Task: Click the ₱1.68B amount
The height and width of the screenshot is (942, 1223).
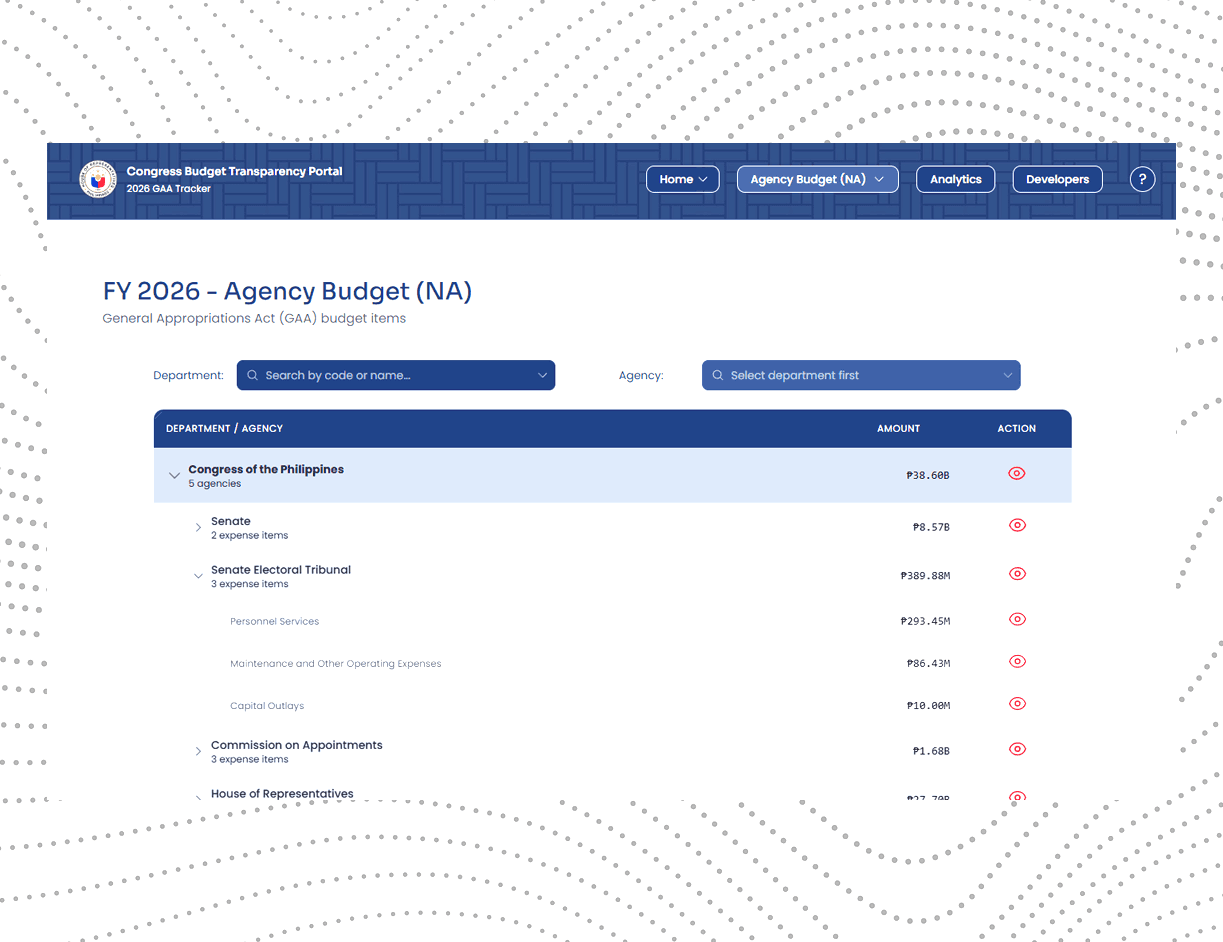Action: pyautogui.click(x=932, y=751)
